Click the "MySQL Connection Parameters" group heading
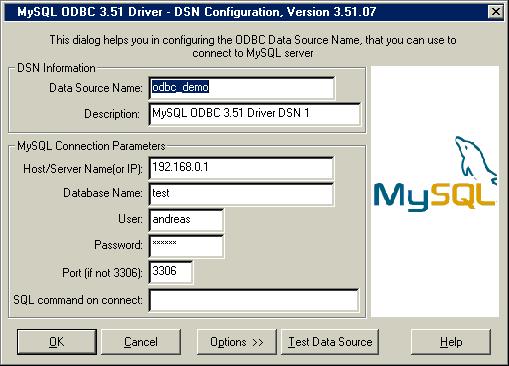The image size is (509, 366). pyautogui.click(x=91, y=146)
